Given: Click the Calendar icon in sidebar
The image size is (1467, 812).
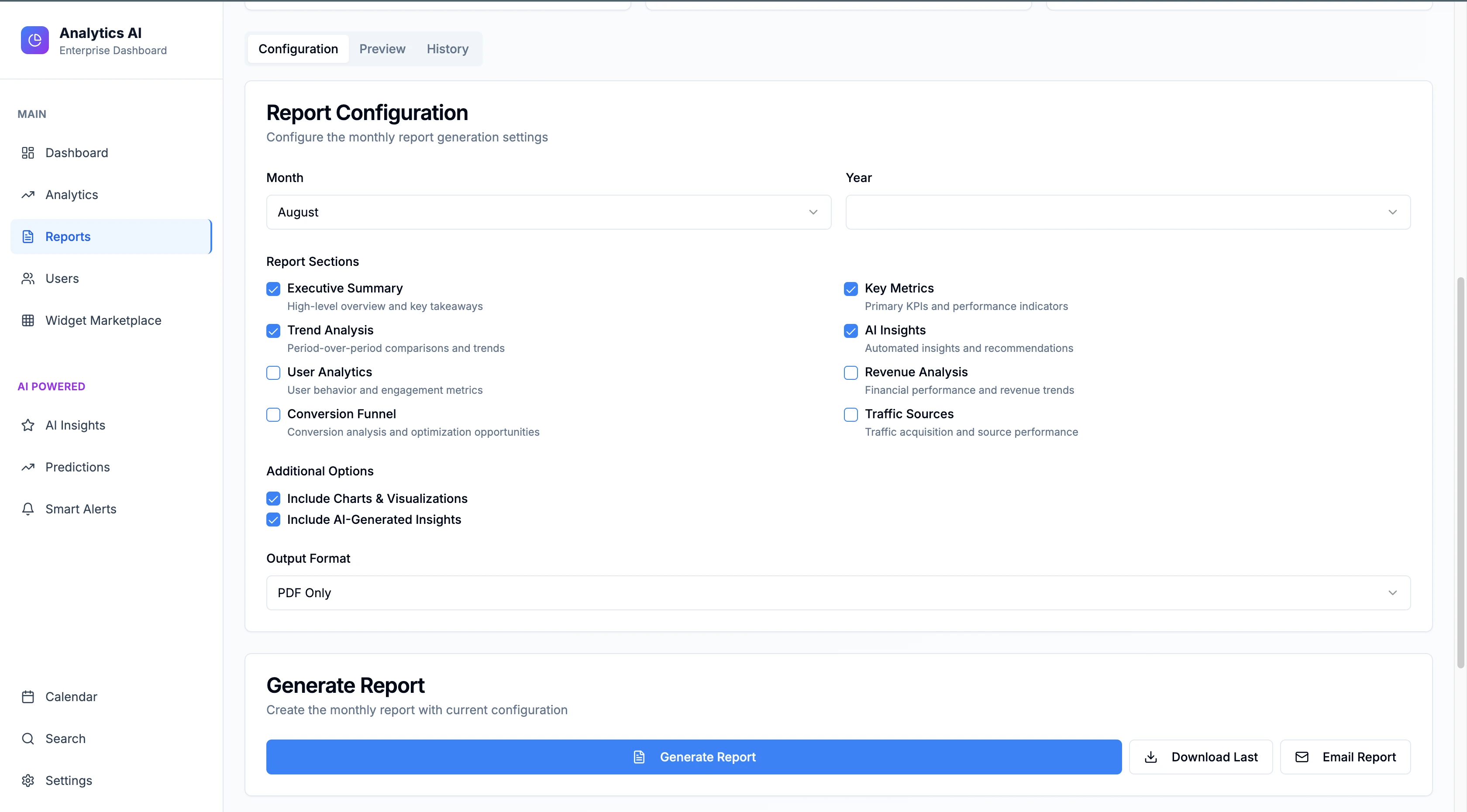Looking at the screenshot, I should (28, 697).
